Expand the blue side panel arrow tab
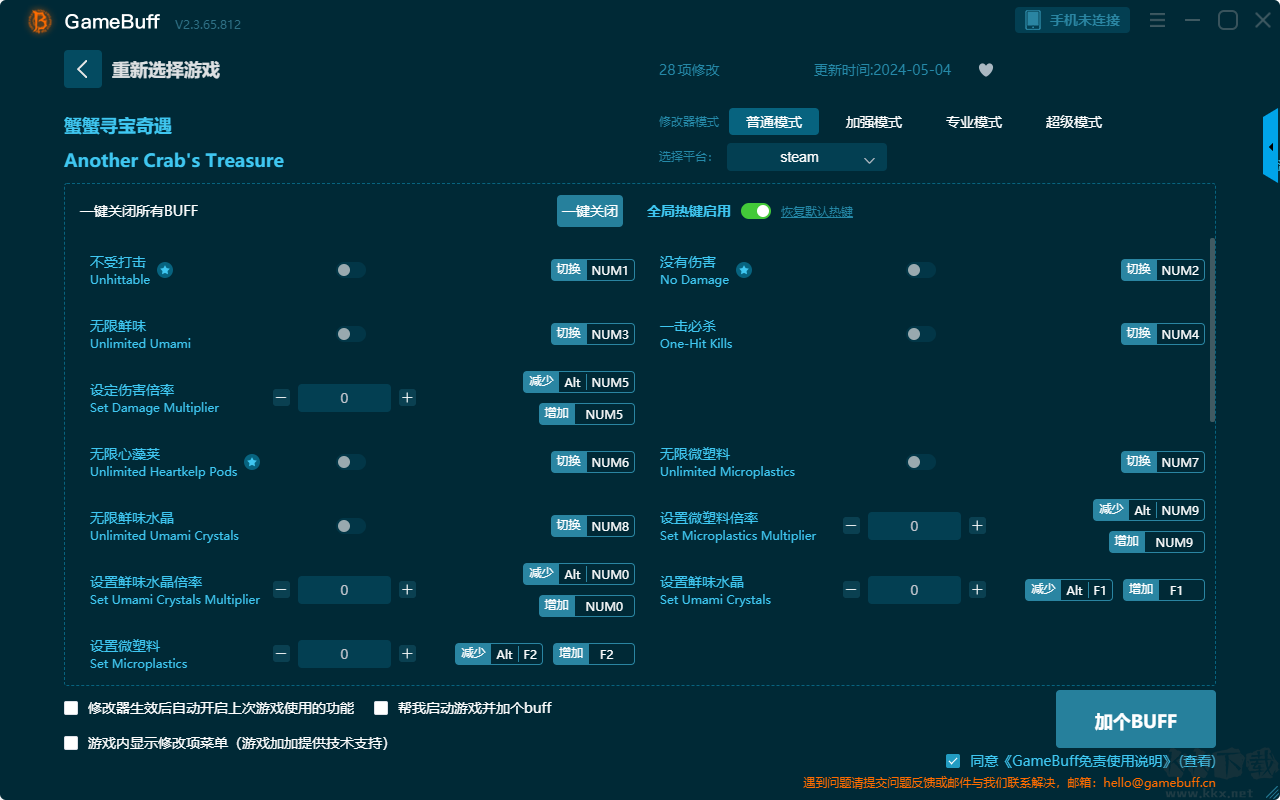This screenshot has width=1280, height=800. 1271,146
